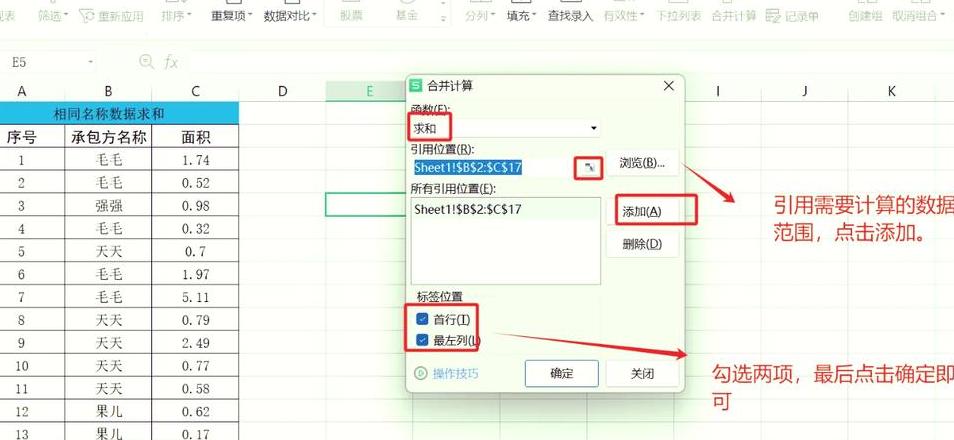Click cell with area value 0.17
Viewport: 954px width, 440px height.
(195, 433)
